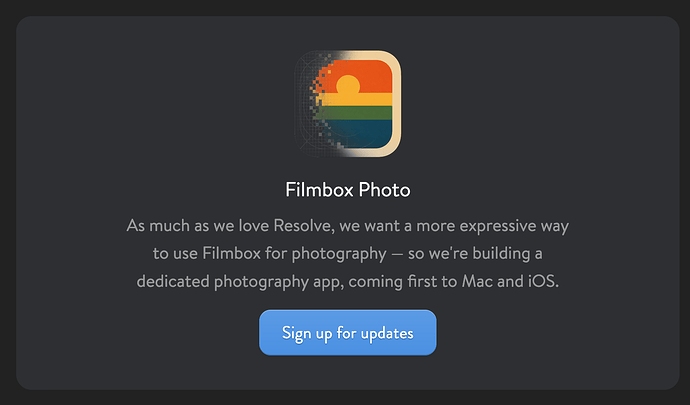Click the yellow sun circle in the icon

(348, 85)
